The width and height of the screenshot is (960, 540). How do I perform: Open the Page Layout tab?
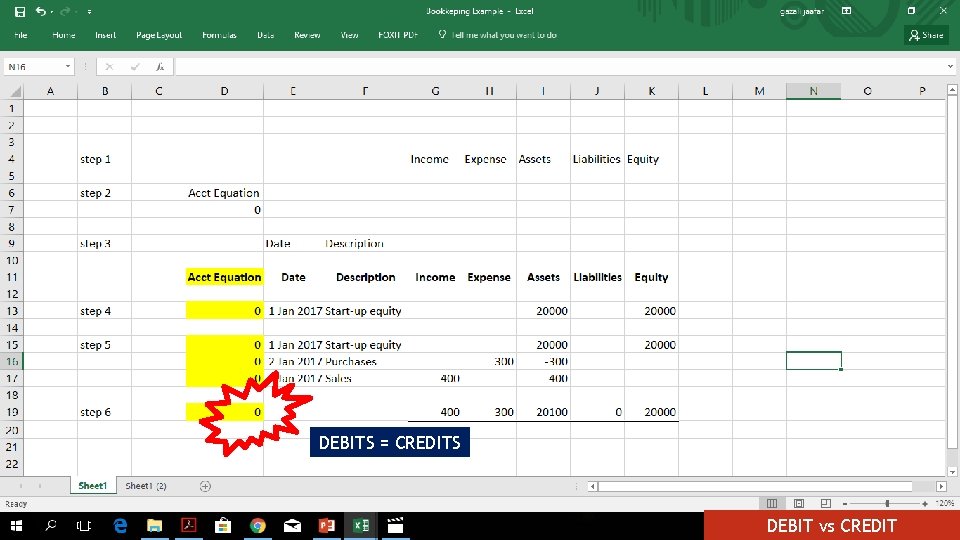pos(159,35)
